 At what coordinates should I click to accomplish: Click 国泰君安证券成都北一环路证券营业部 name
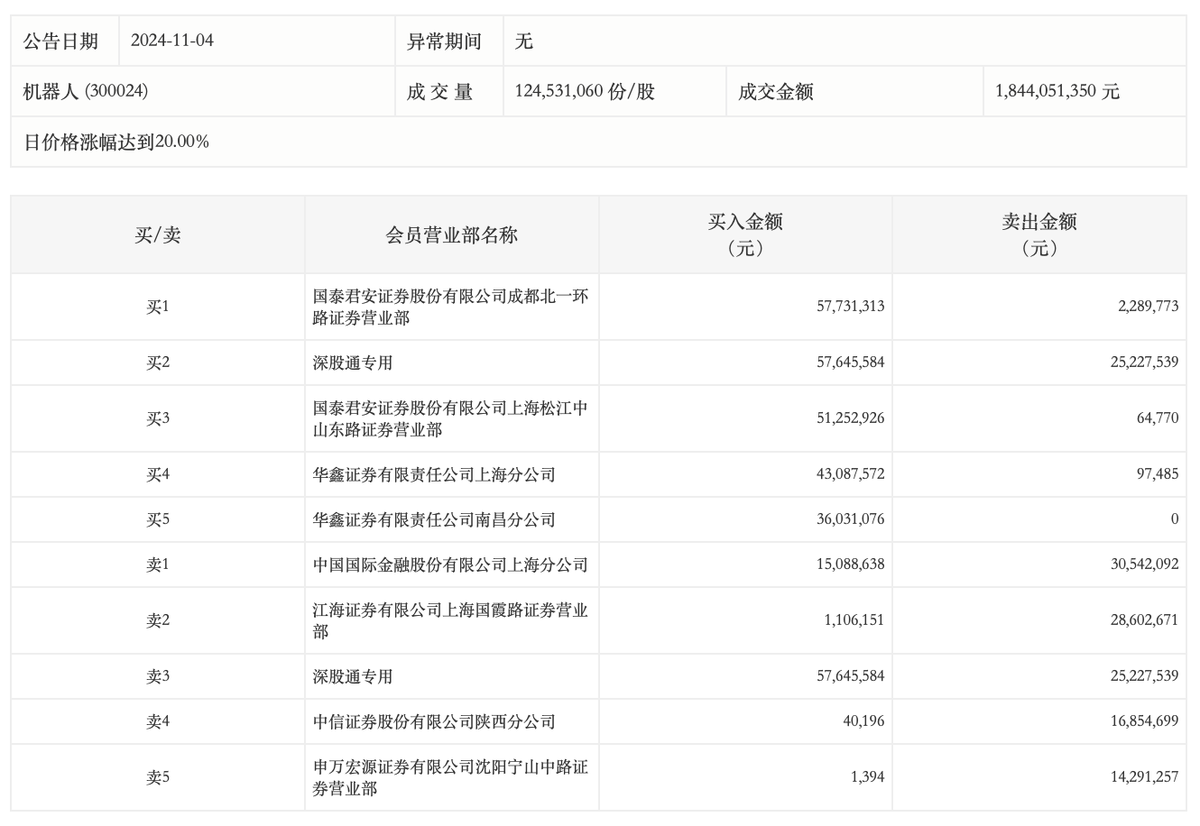point(452,307)
